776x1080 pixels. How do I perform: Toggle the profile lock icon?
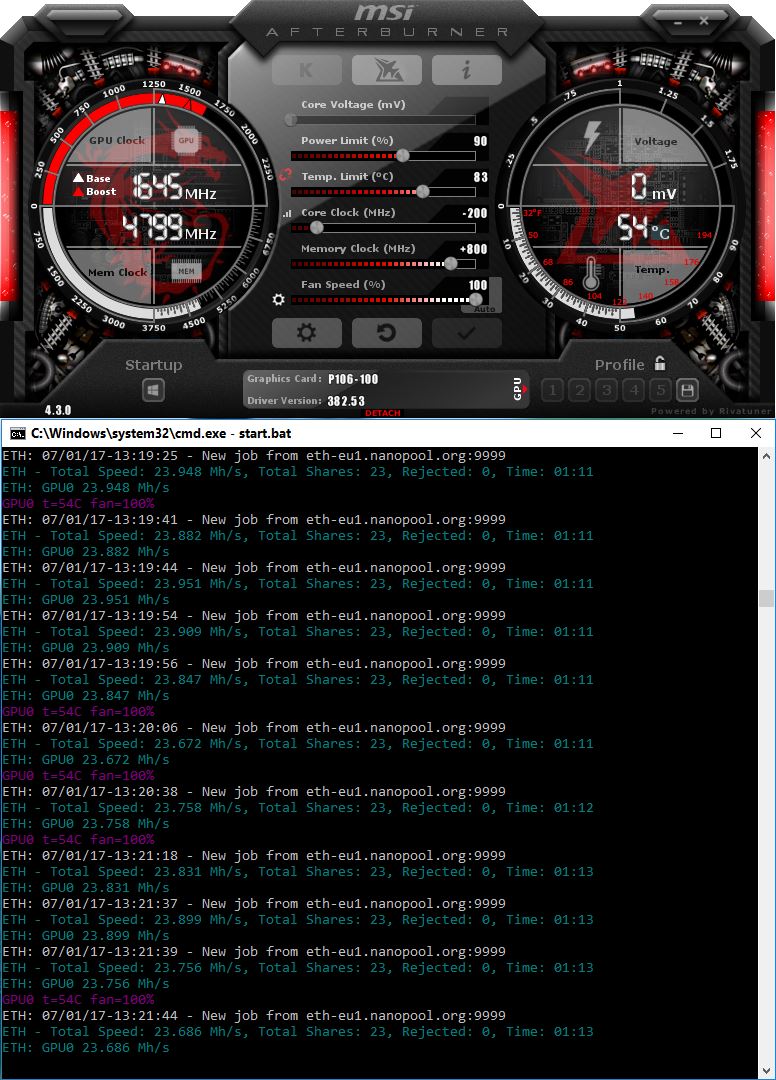coord(660,363)
